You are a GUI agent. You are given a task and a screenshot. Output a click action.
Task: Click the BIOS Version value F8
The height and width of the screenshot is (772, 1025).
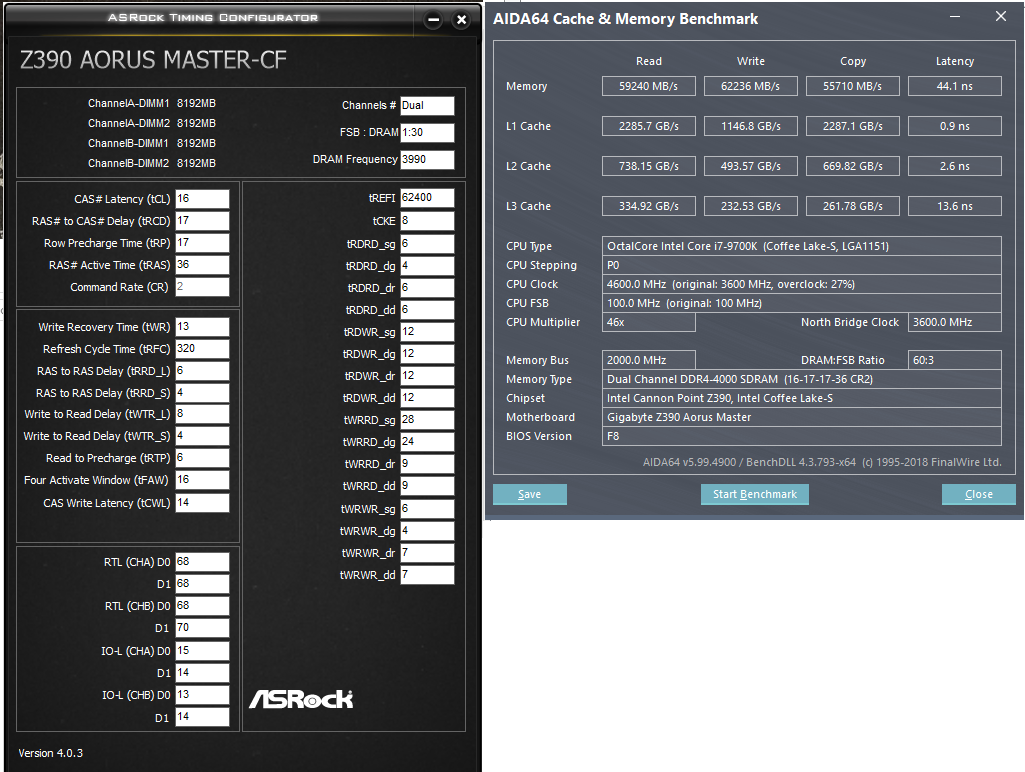point(801,436)
